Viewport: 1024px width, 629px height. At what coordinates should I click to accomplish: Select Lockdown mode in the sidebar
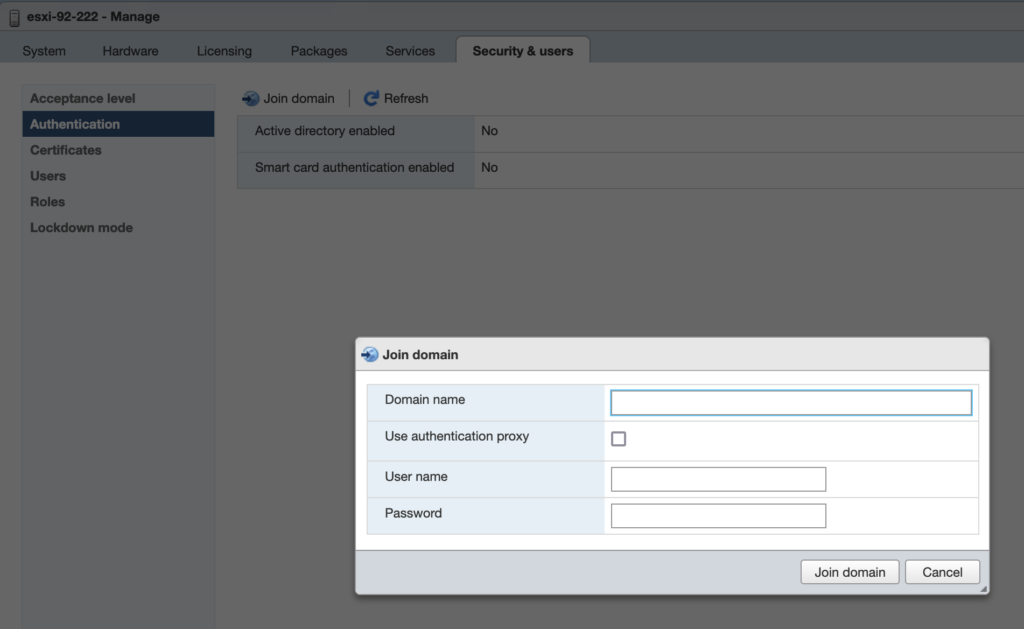click(81, 228)
